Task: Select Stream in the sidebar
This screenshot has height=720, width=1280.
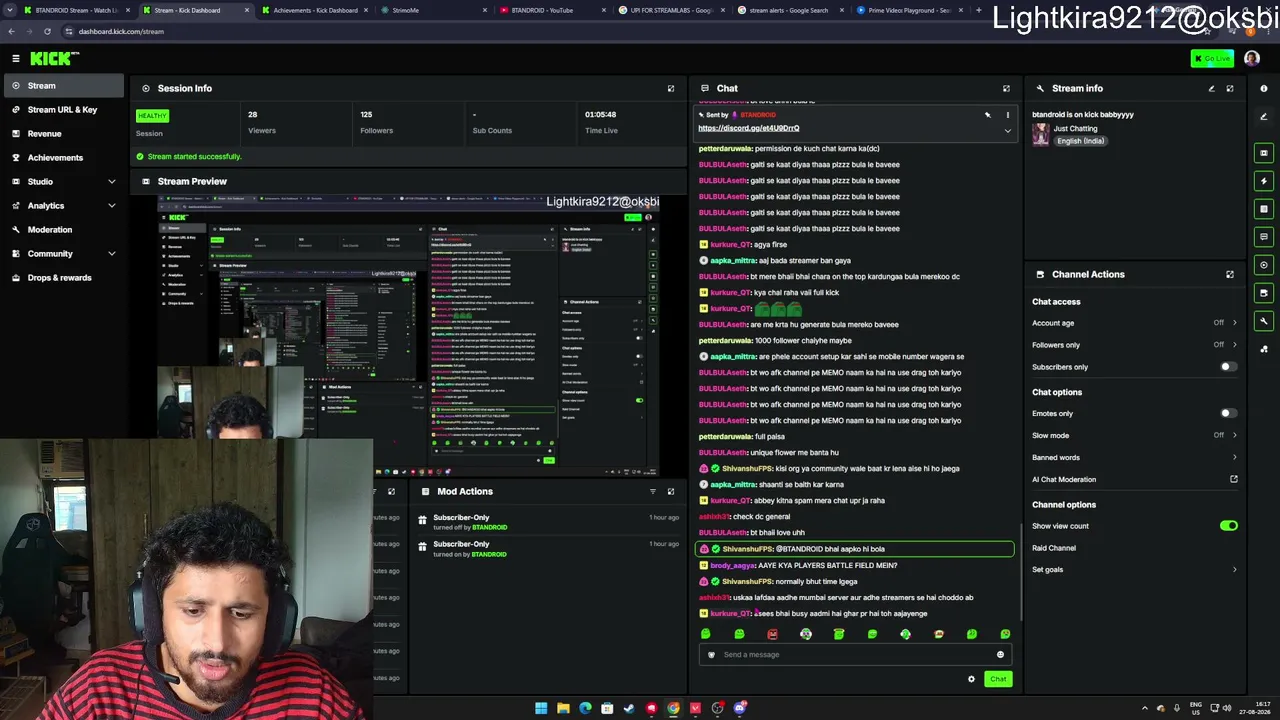Action: coord(63,86)
